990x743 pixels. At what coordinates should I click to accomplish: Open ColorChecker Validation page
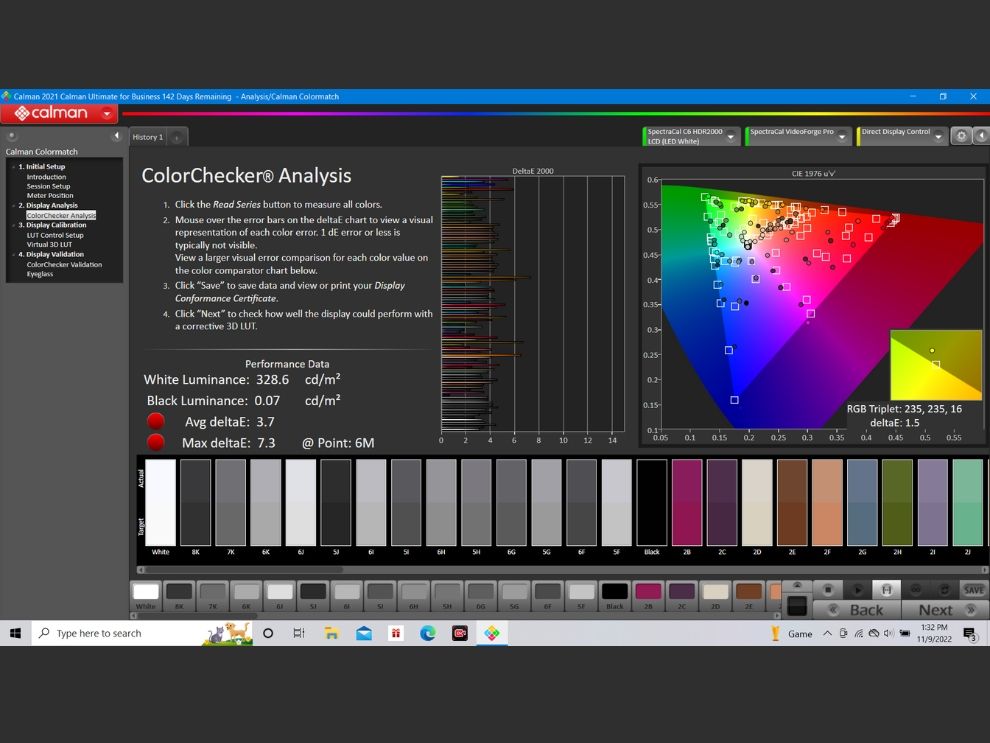pos(64,265)
